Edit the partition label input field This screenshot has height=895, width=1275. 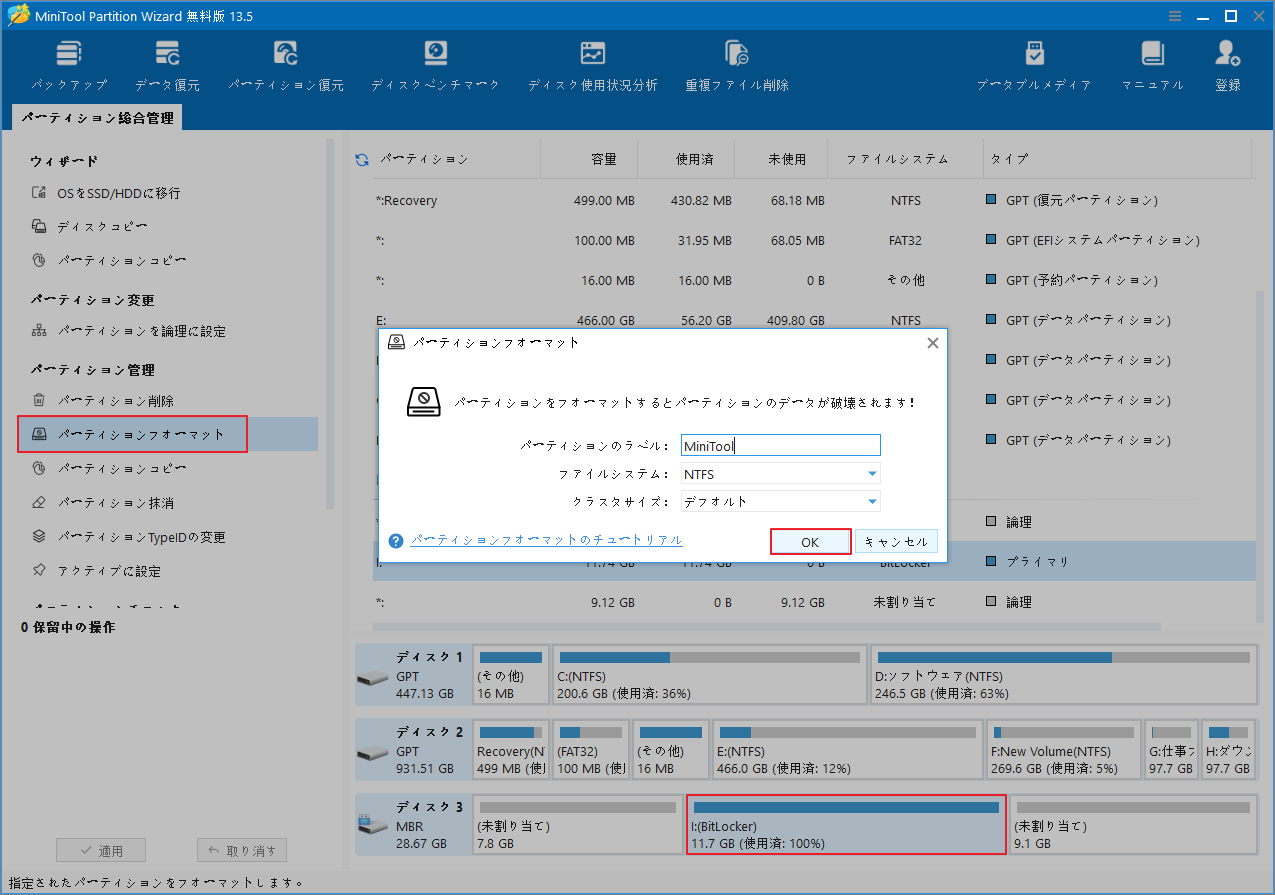(x=780, y=444)
